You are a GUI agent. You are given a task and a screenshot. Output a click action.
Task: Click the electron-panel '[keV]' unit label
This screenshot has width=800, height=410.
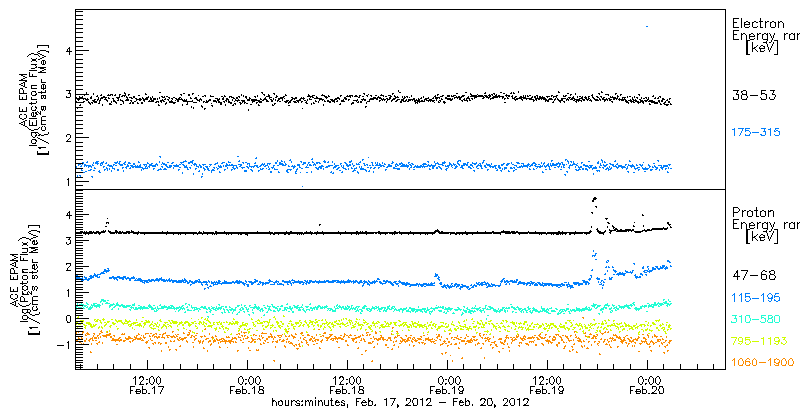click(762, 48)
